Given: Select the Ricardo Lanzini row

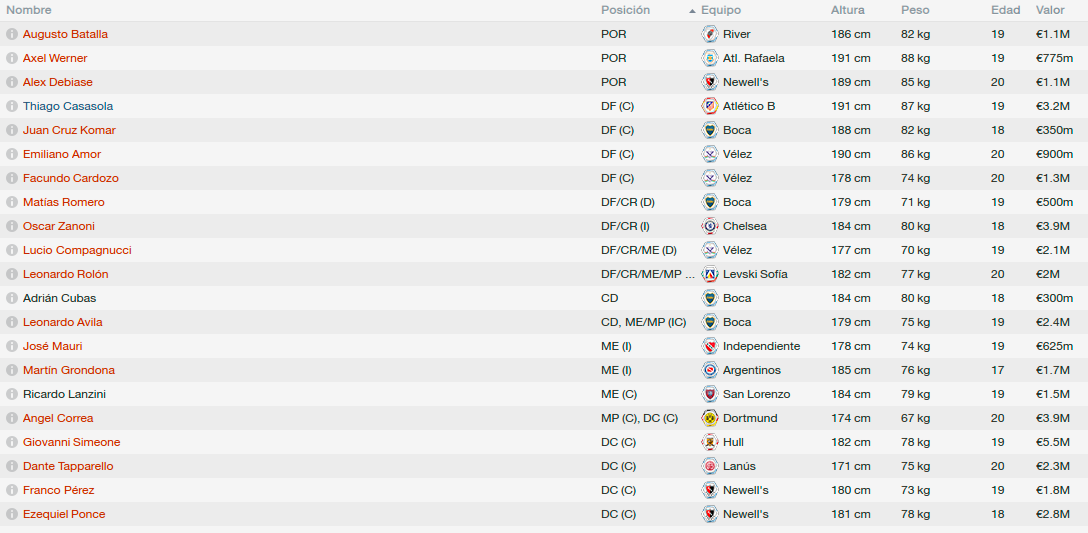Looking at the screenshot, I should click(544, 394).
